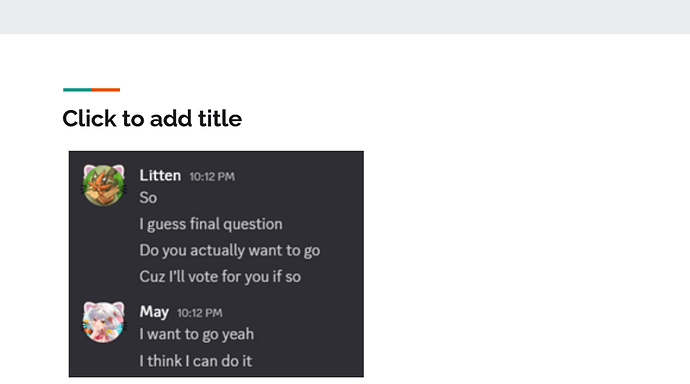Click the teal segment of accent line

tap(77, 90)
